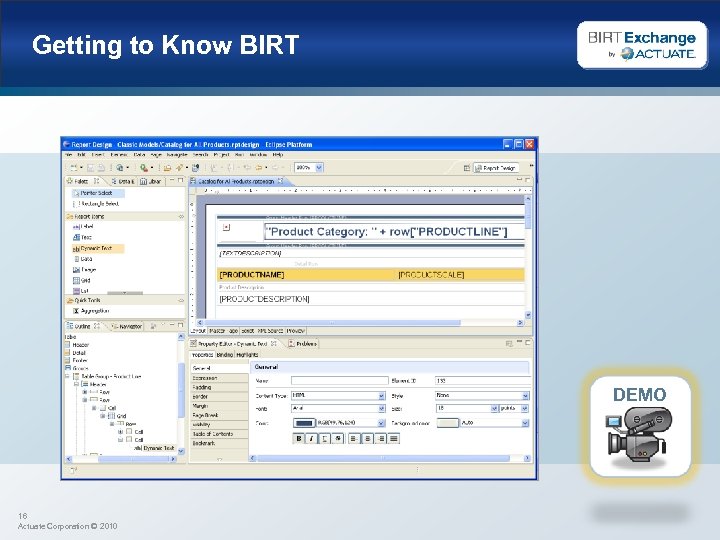
Task: Select the Dynamic Text palette item
Action: [x=97, y=248]
